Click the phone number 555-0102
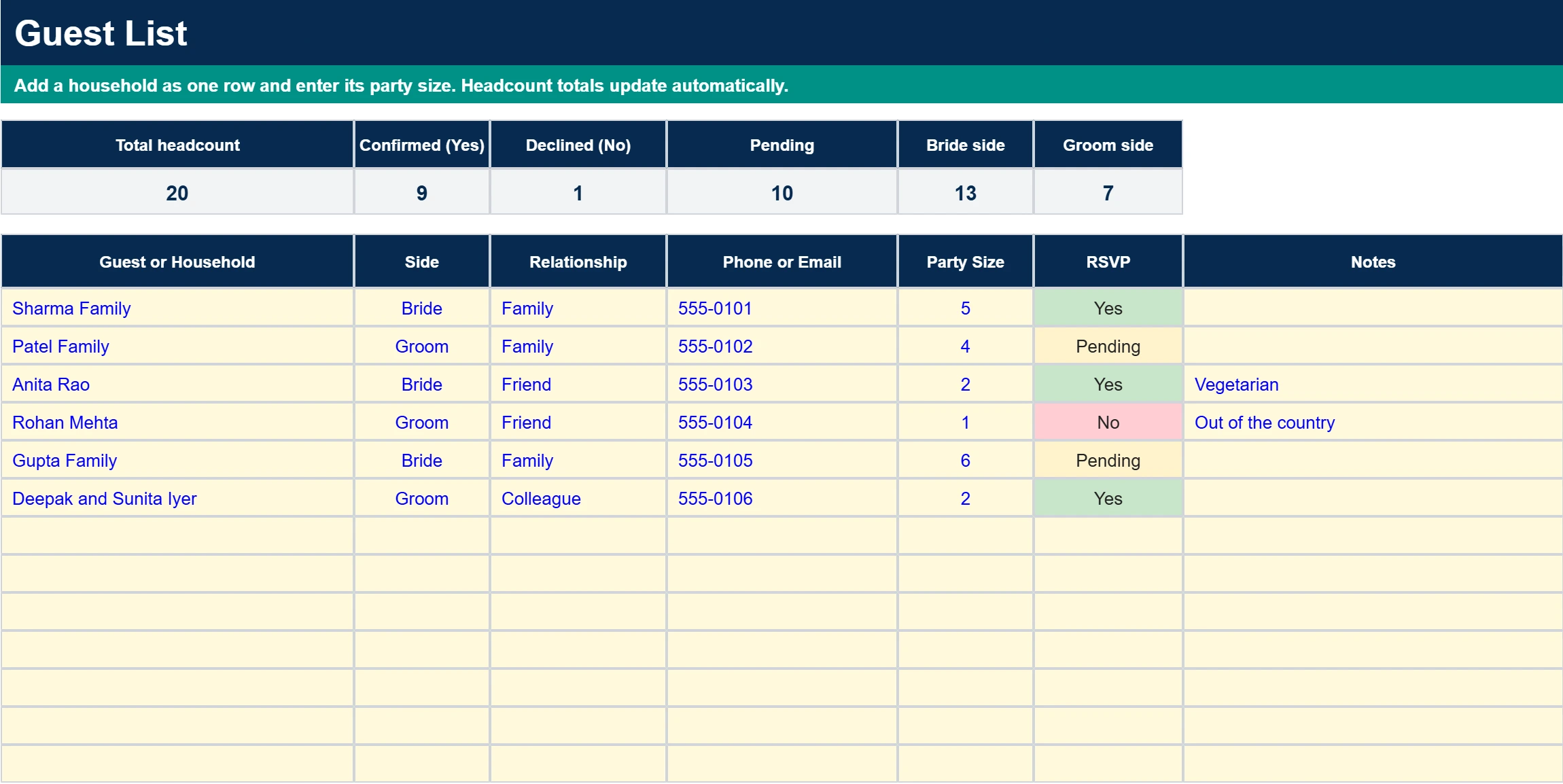 click(782, 346)
